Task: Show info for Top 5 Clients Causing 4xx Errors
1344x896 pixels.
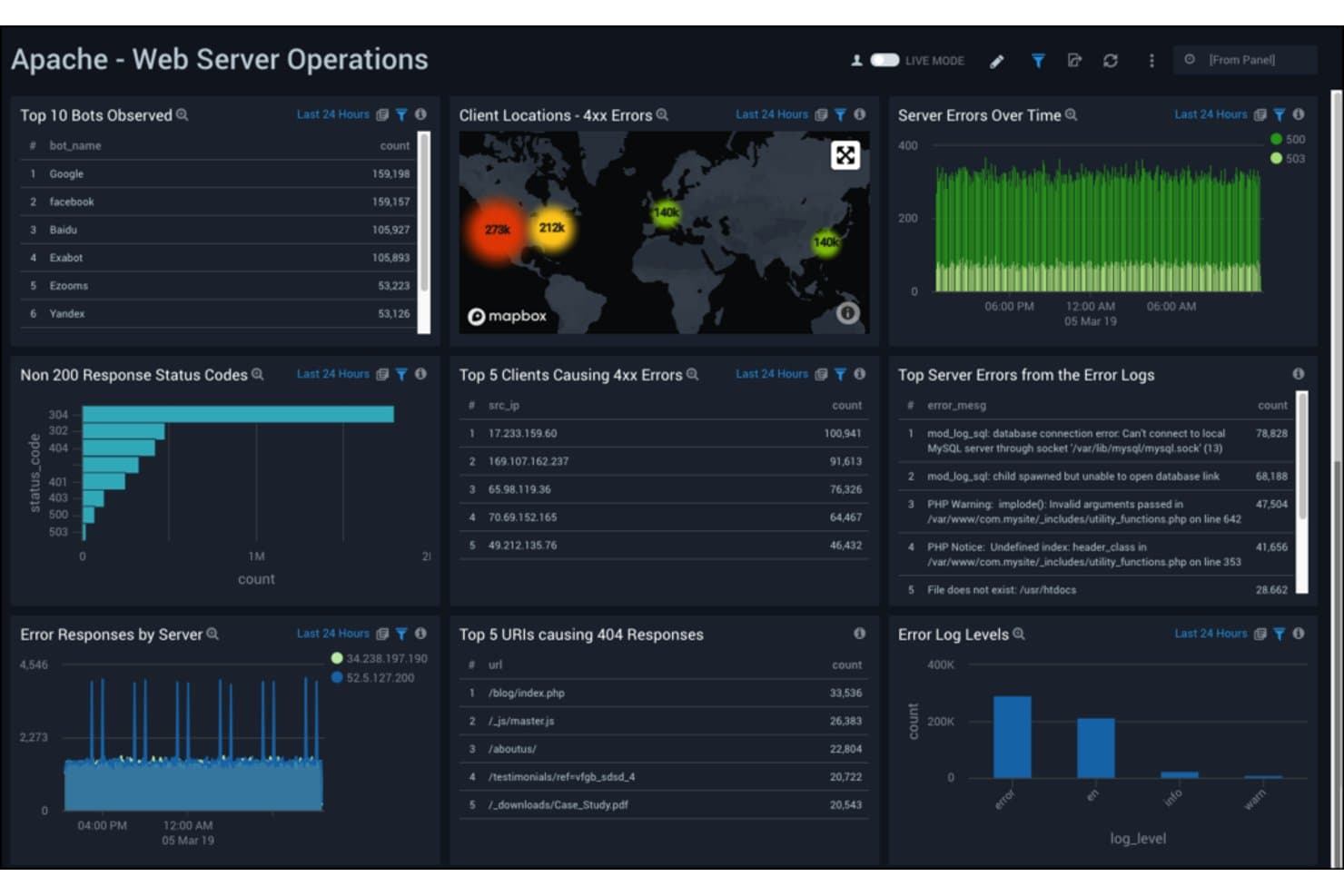Action: coord(859,374)
